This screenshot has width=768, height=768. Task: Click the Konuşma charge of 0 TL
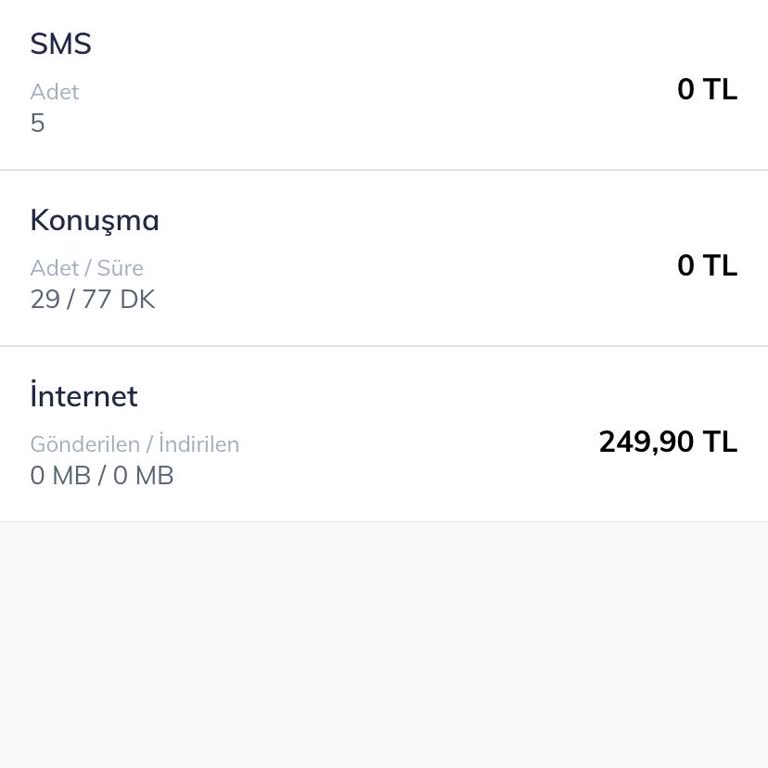[x=706, y=265]
